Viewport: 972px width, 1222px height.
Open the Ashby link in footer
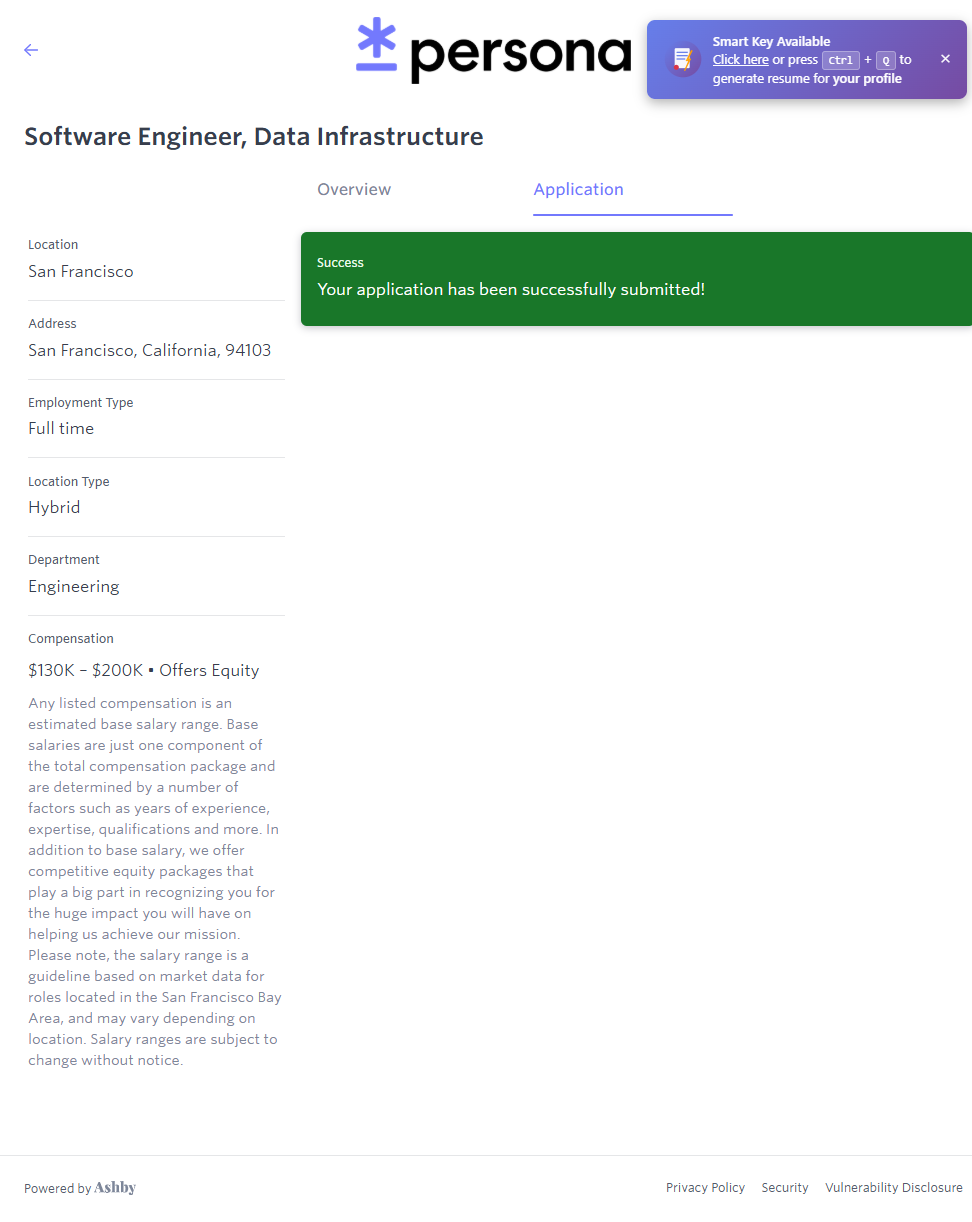115,1188
